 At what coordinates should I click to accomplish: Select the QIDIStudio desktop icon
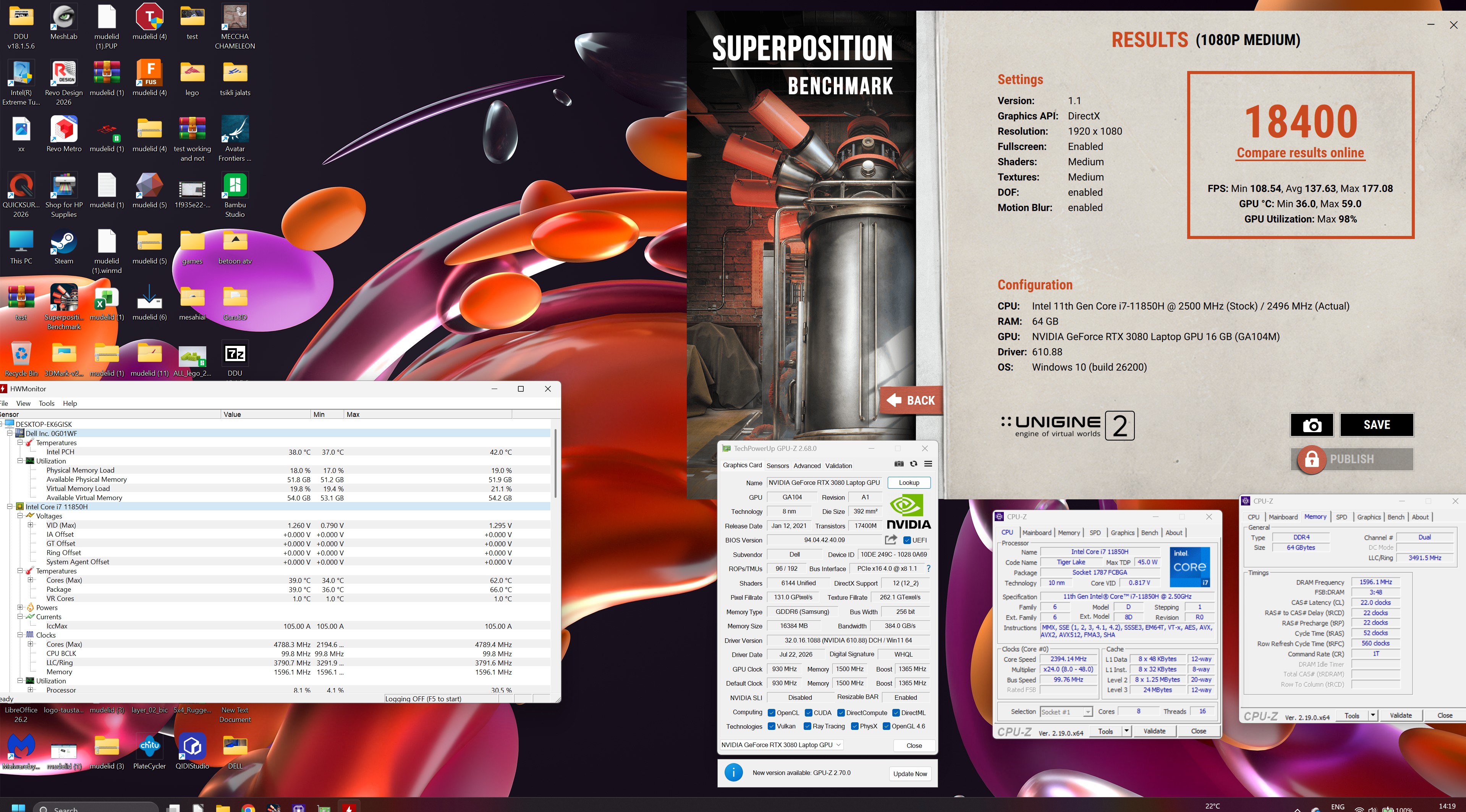pyautogui.click(x=193, y=751)
